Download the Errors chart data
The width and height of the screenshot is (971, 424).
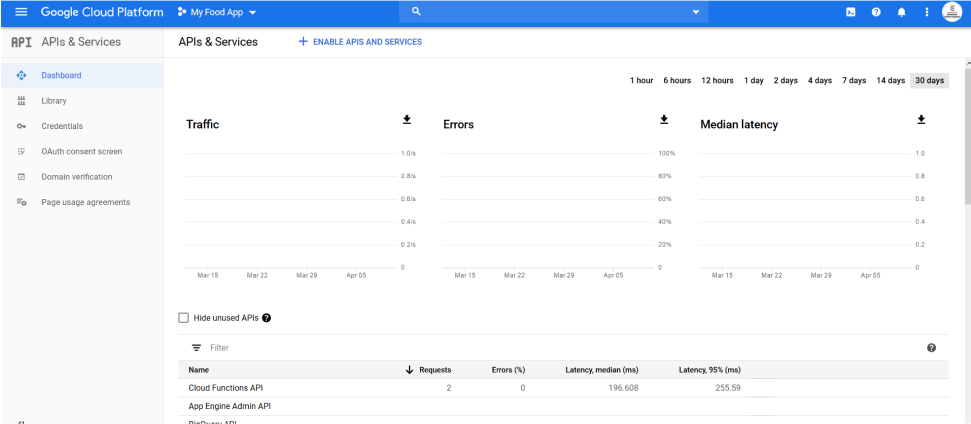coord(664,120)
